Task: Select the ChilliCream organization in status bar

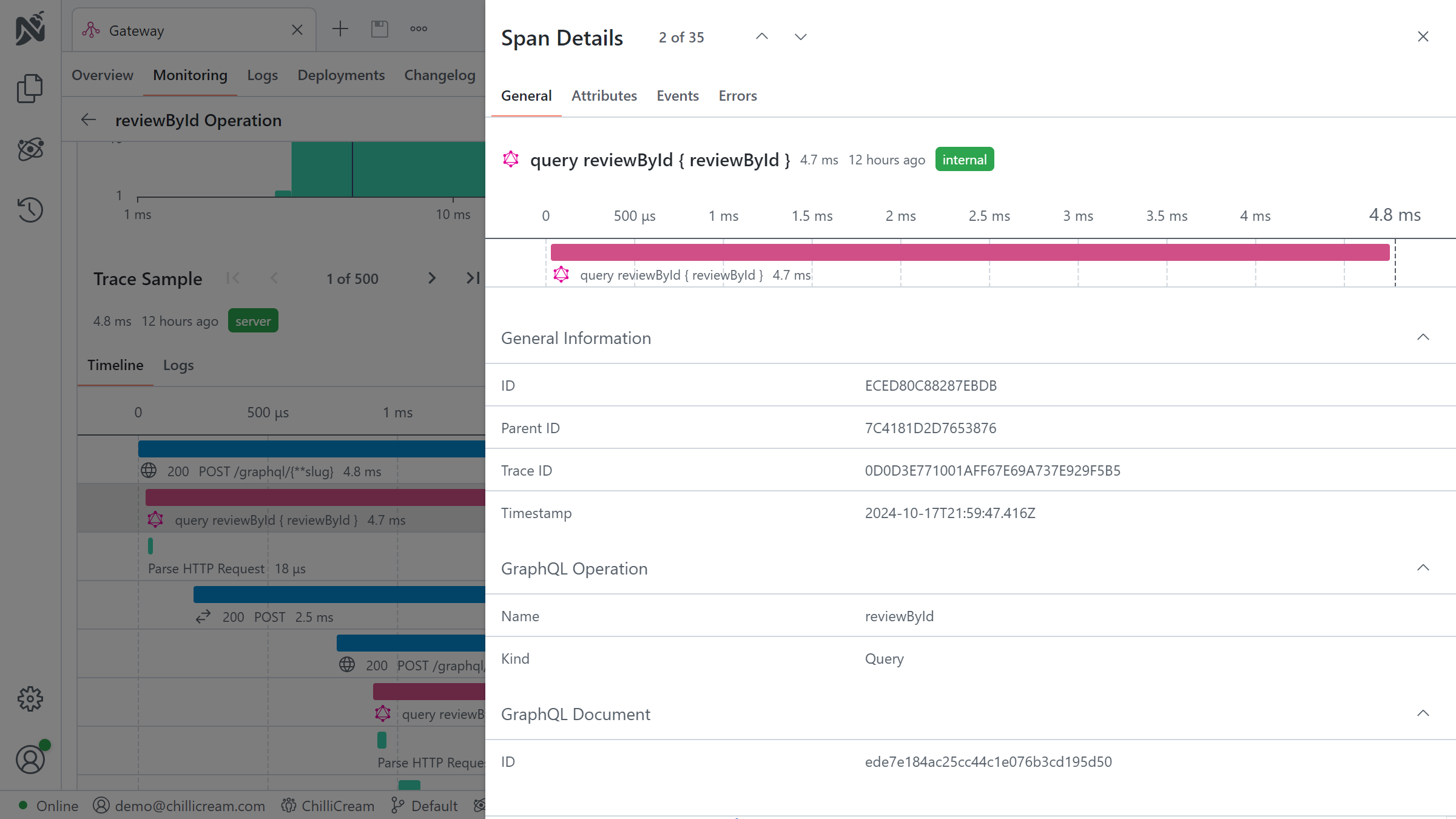Action: pos(328,806)
